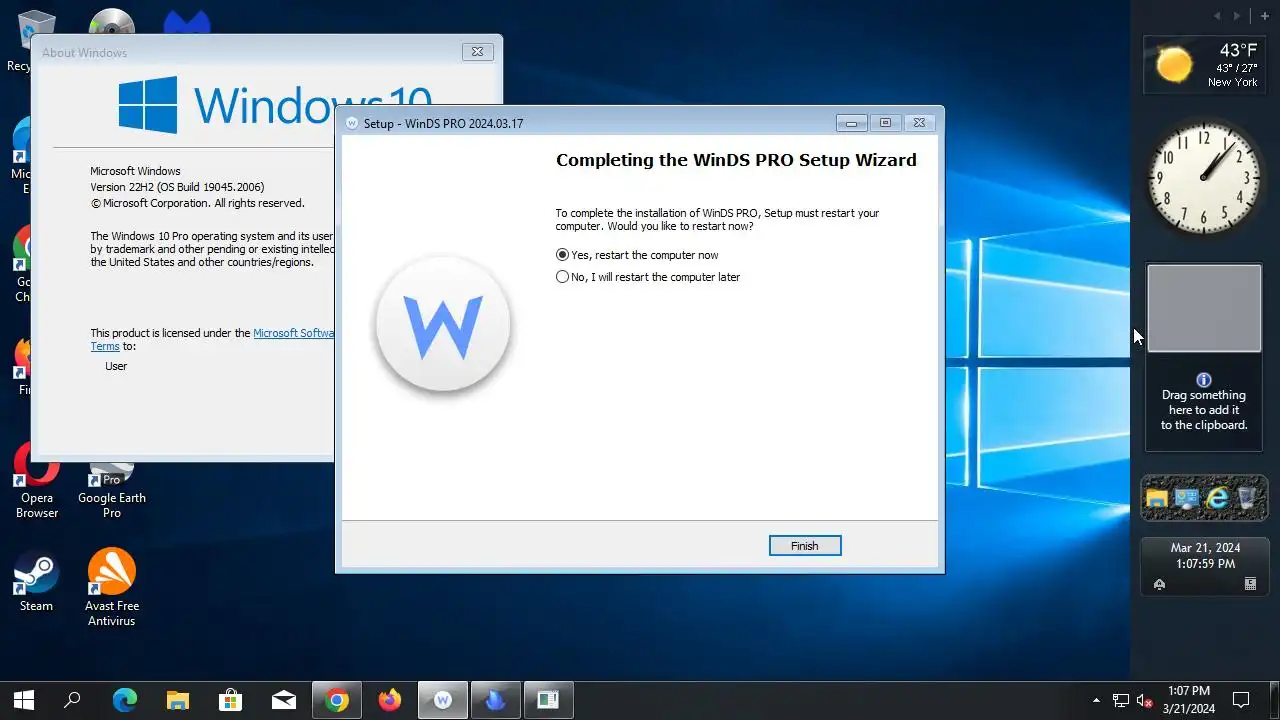Click the Finish button in Setup wizard

click(805, 546)
